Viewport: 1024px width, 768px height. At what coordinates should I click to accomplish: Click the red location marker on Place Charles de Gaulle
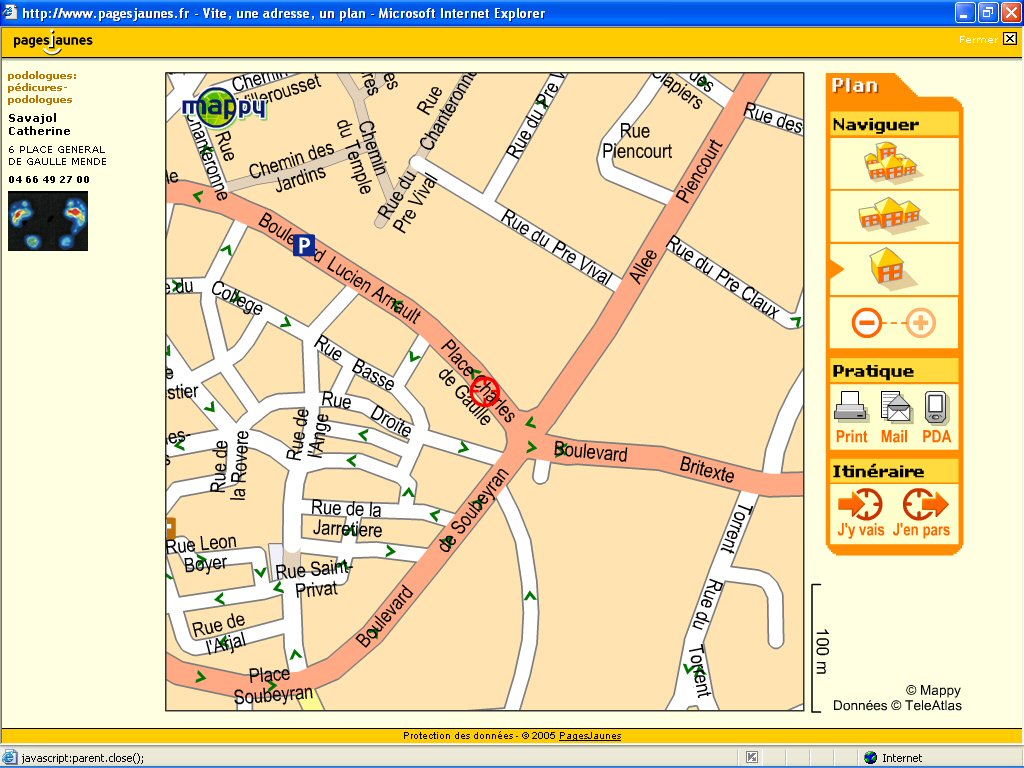click(x=485, y=391)
